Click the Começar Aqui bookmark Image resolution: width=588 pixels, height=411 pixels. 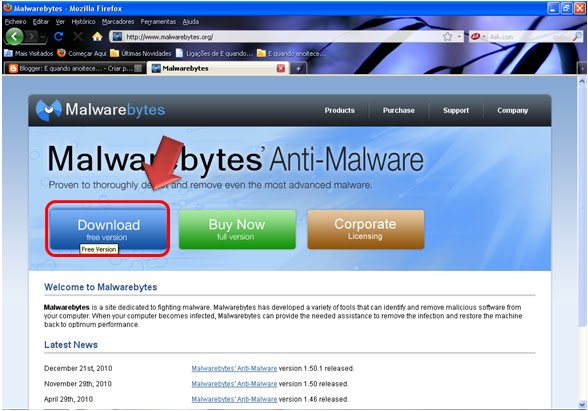coord(82,53)
